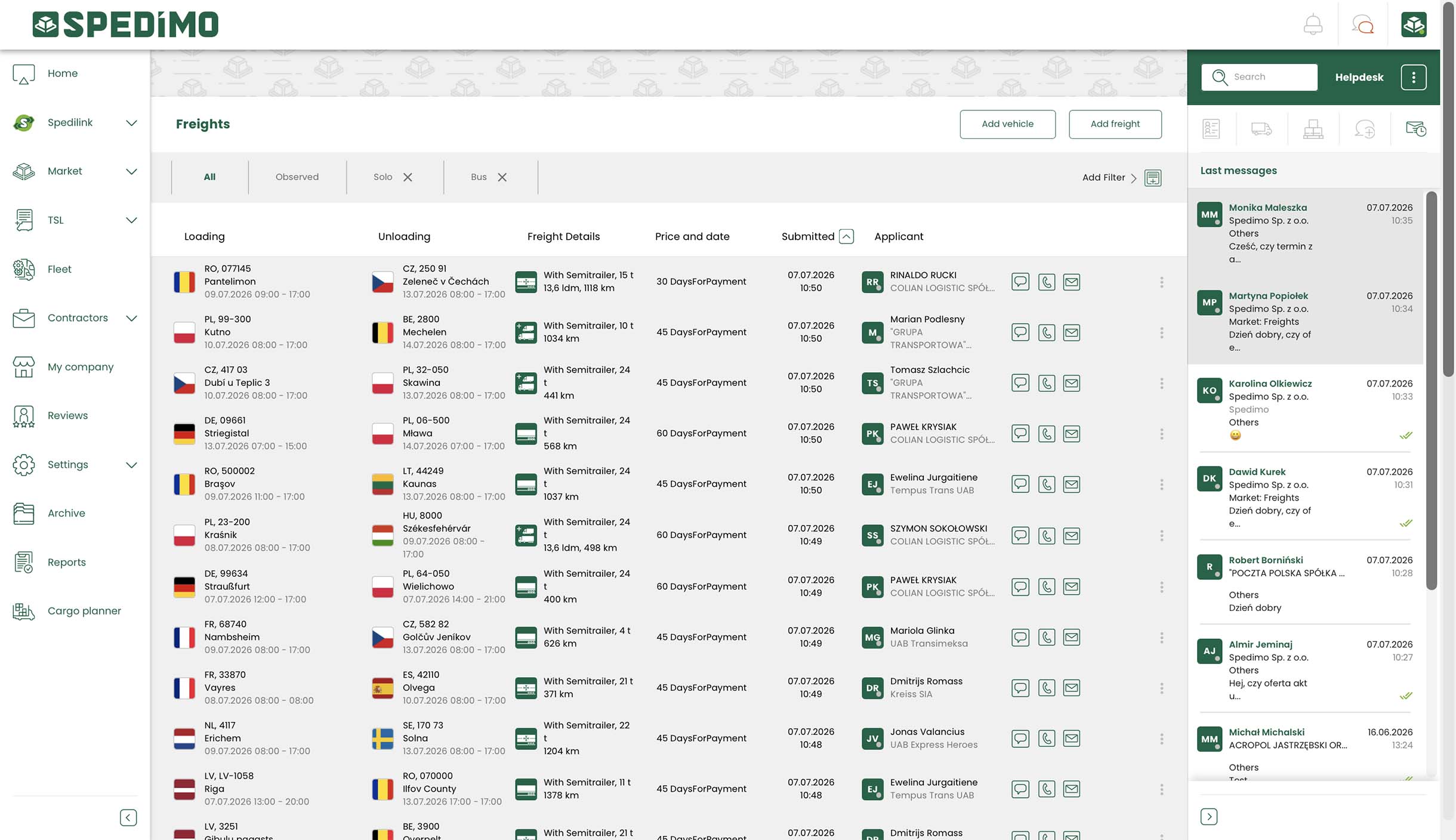The image size is (1456, 840).
Task: Select the All freights tab
Action: tap(209, 177)
